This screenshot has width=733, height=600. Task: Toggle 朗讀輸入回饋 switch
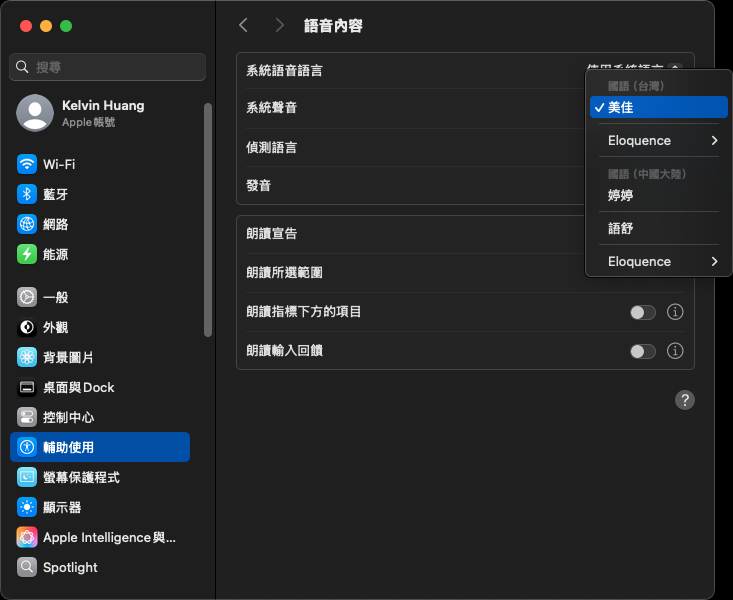[x=642, y=351]
